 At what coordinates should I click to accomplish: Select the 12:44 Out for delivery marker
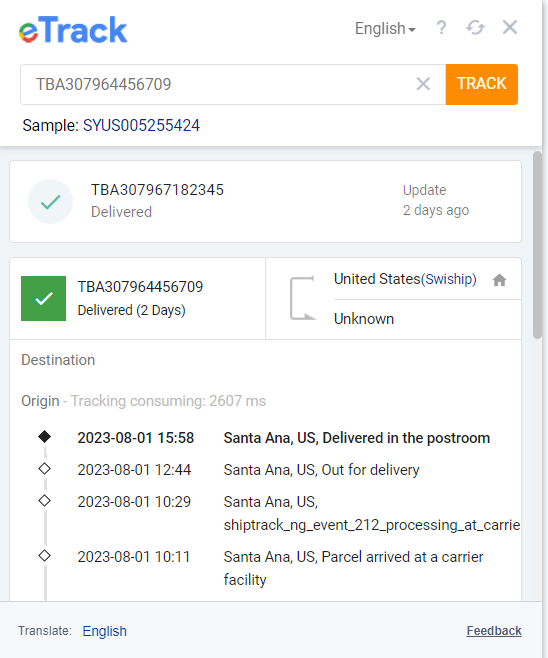(x=44, y=469)
